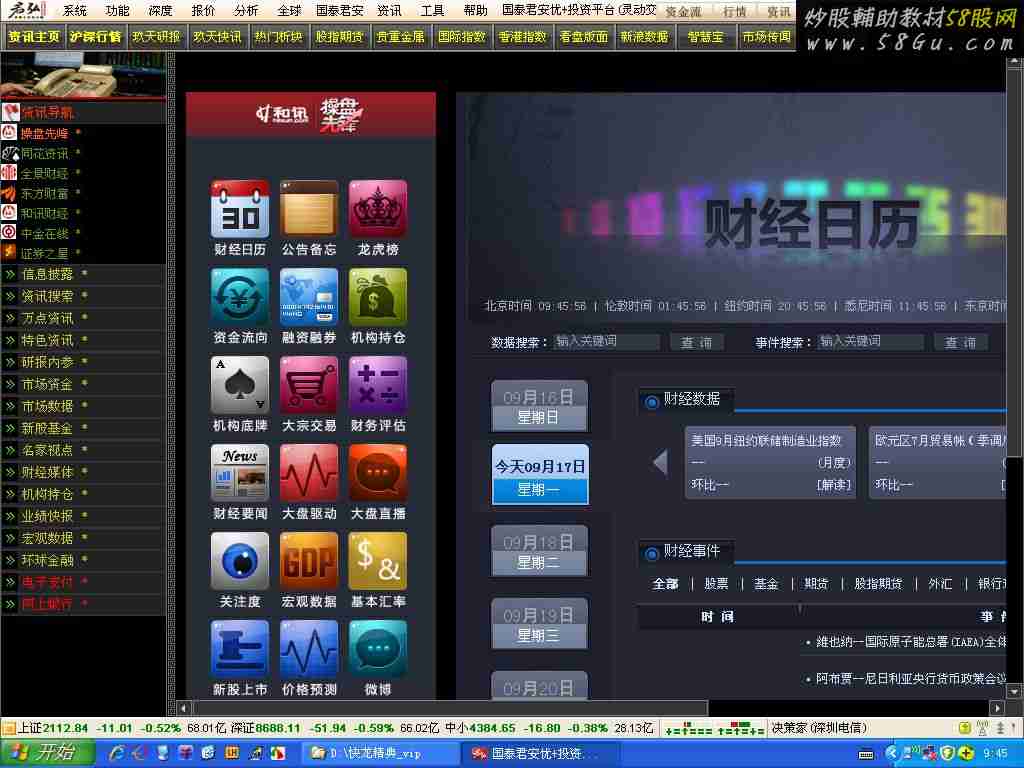Open the 财经日历 calendar icon
1024x768 pixels.
pos(240,209)
